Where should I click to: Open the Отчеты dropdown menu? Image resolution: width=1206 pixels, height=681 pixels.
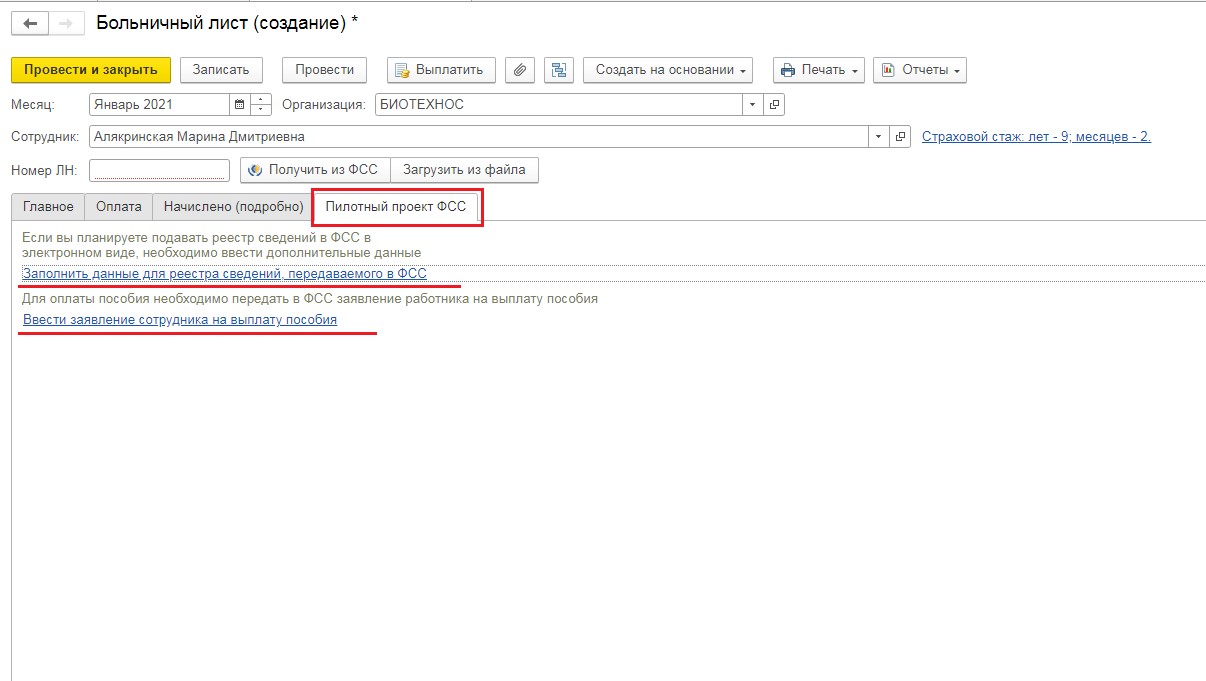pyautogui.click(x=919, y=70)
